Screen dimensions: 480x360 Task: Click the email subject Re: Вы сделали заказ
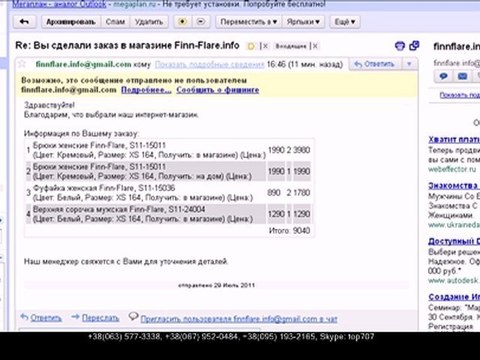127,45
